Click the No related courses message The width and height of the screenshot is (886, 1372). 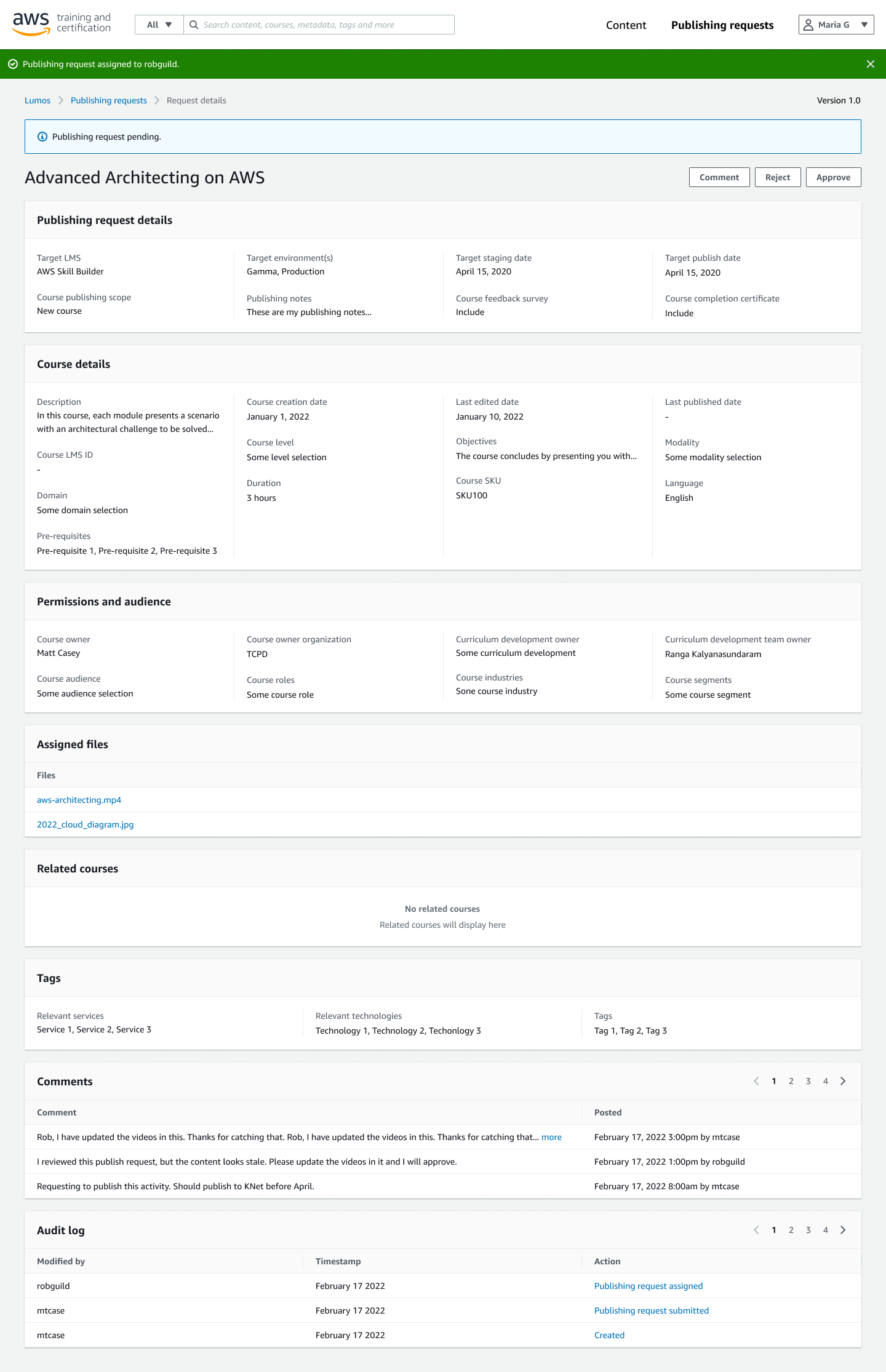coord(442,909)
